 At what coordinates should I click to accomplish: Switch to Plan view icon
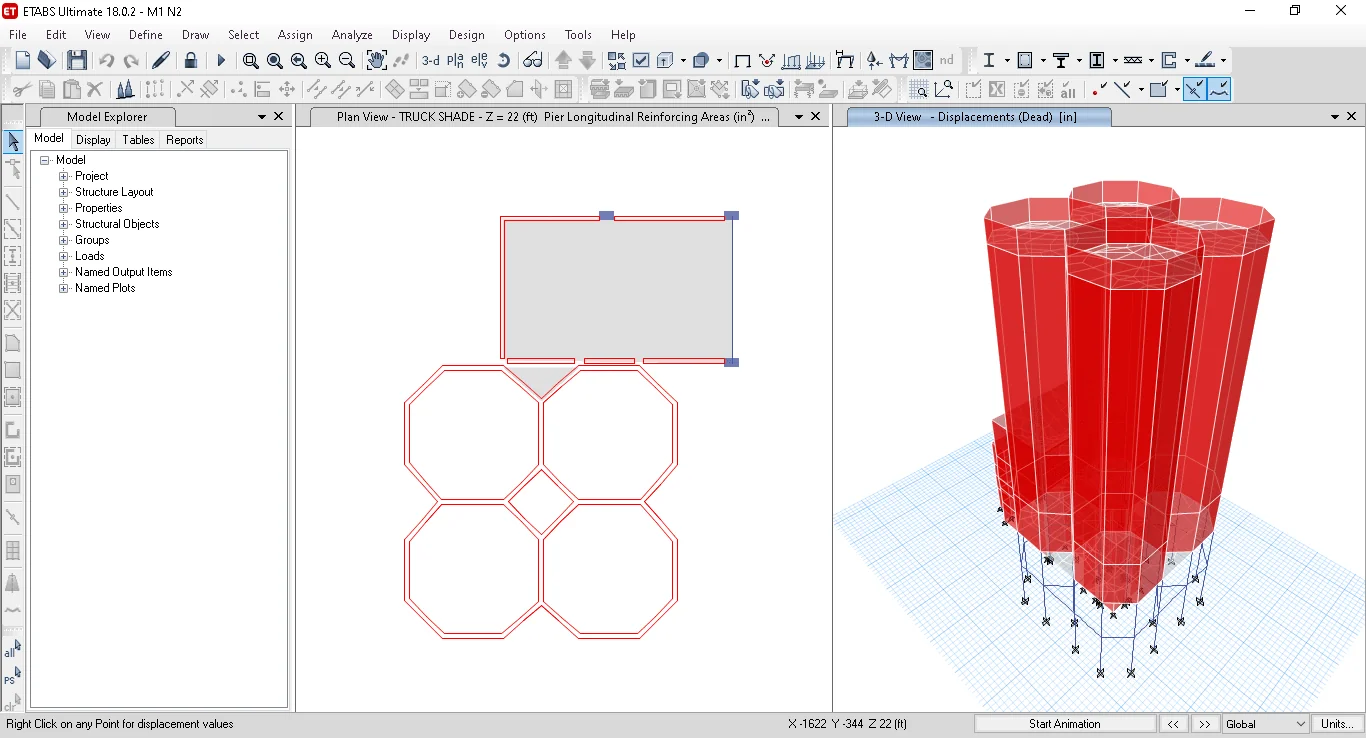(455, 61)
